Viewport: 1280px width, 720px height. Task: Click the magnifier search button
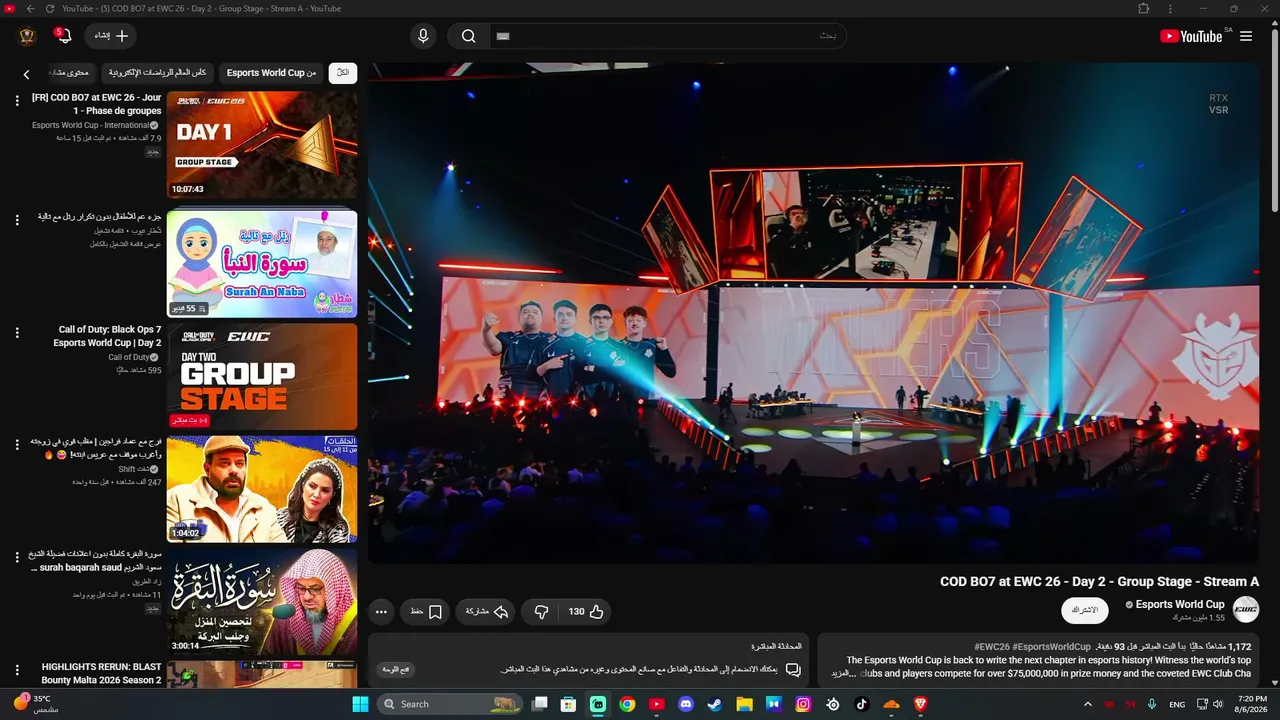[x=468, y=36]
